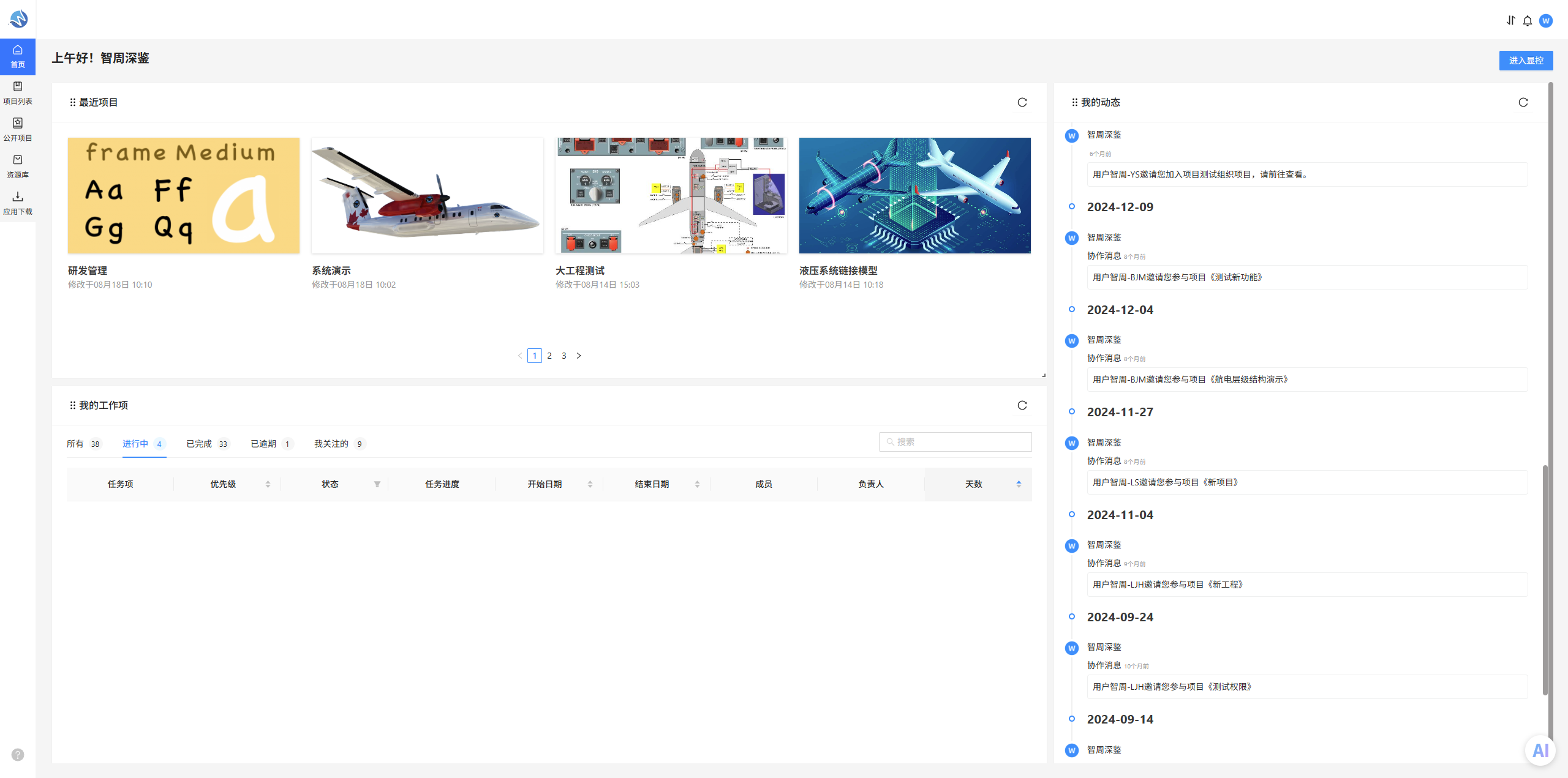
Task: Open 项目列表 in the sidebar
Action: point(18,93)
